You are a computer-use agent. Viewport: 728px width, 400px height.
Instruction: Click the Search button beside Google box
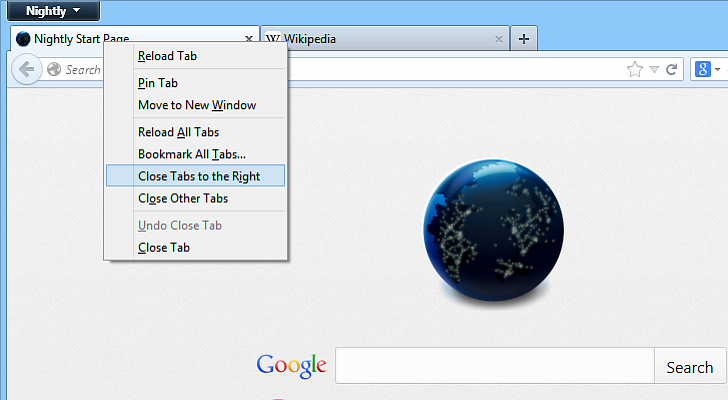click(x=690, y=366)
